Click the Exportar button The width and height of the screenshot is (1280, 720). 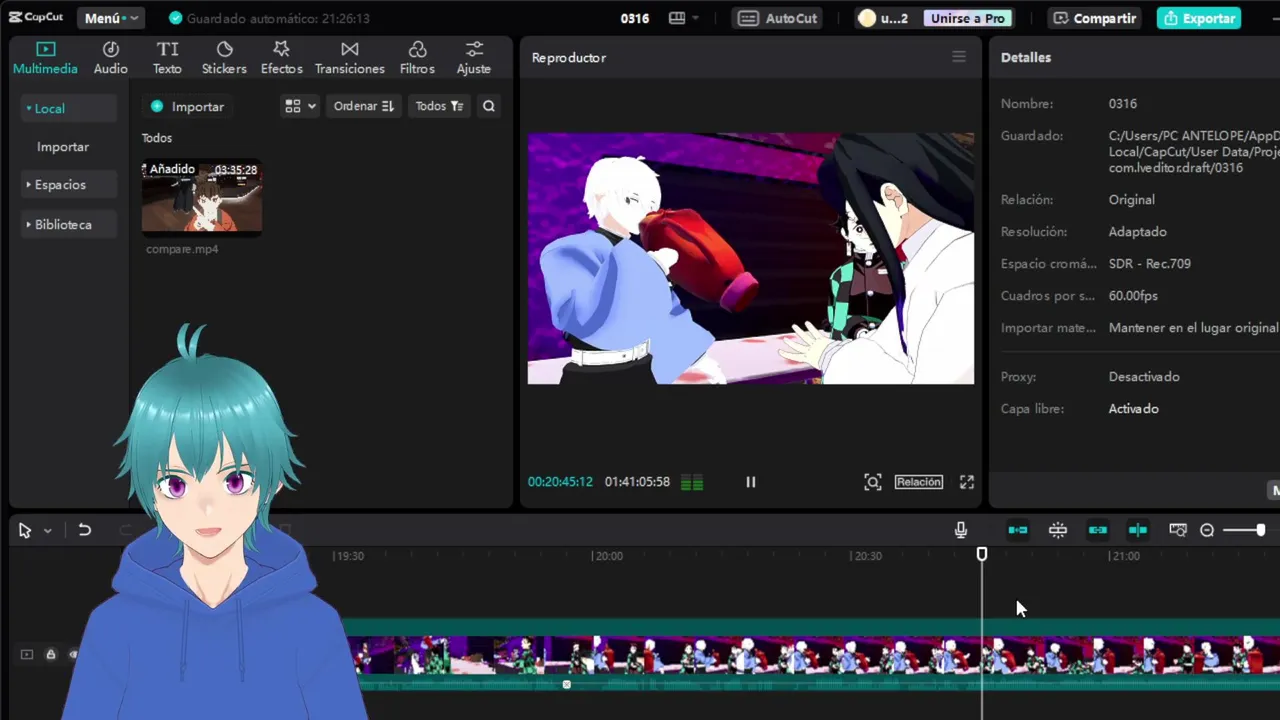coord(1199,18)
